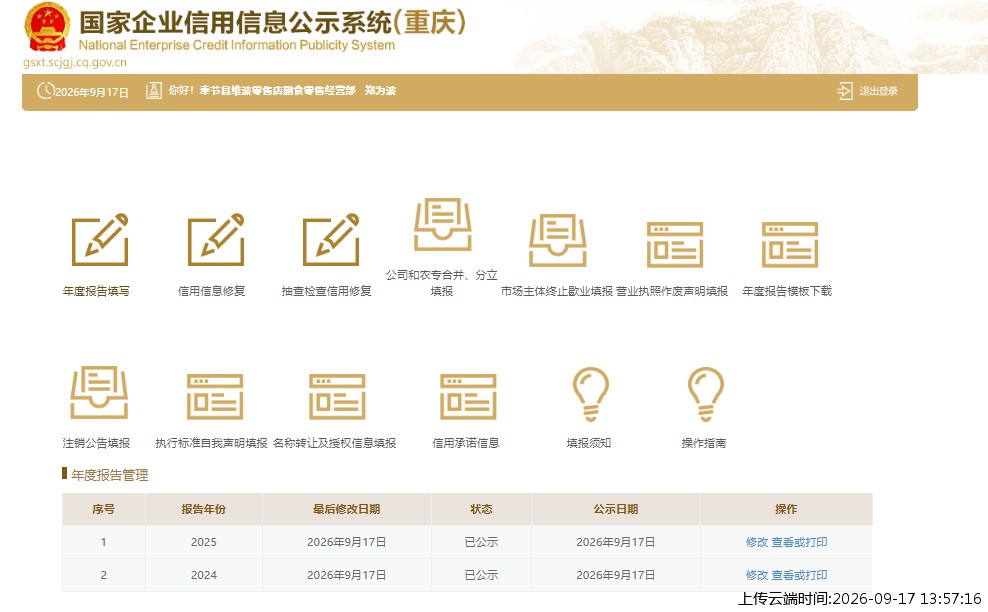Click the clock icon beside the date
This screenshot has width=988, height=612.
45,91
